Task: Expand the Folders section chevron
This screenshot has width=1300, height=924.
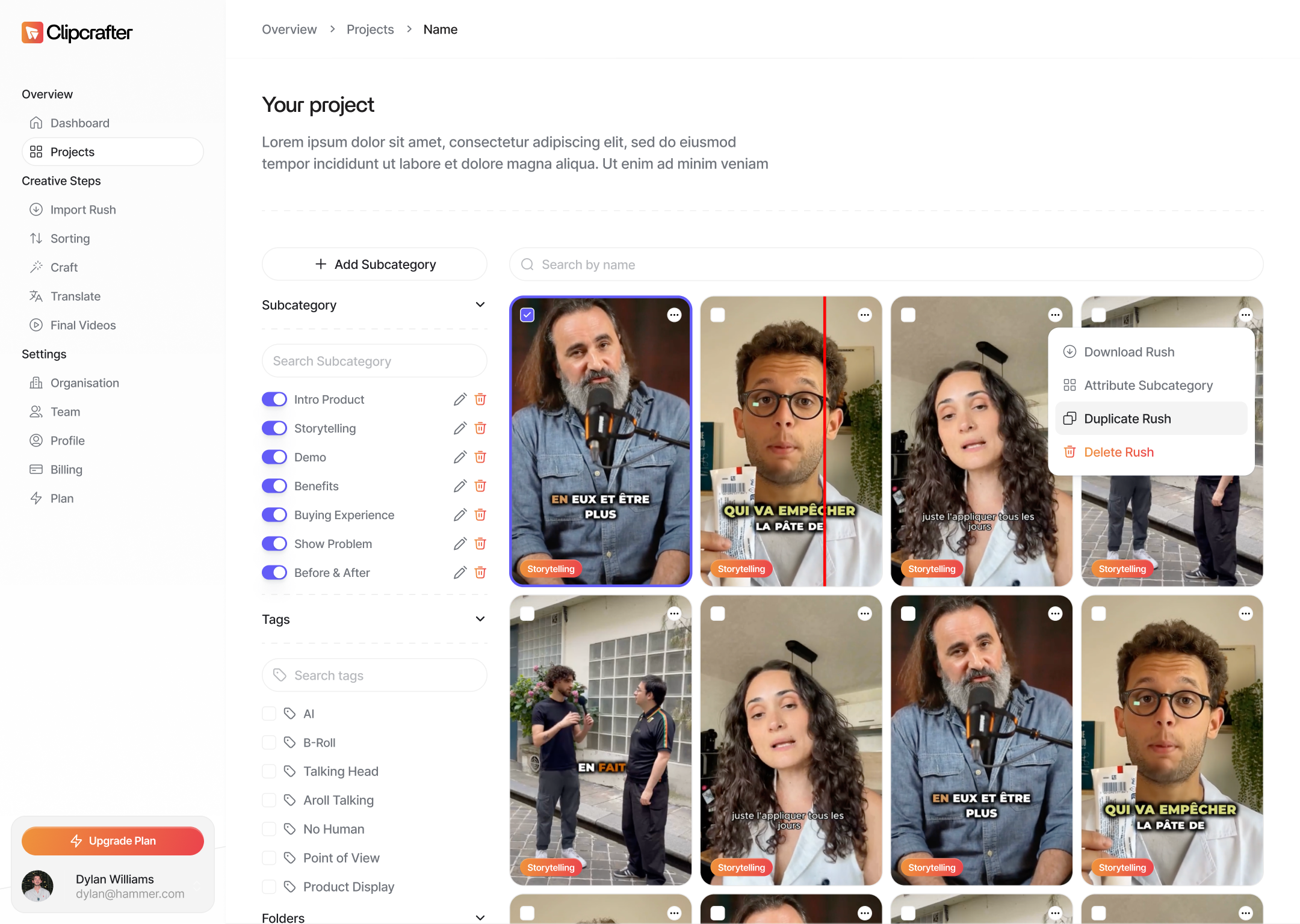Action: 480,917
